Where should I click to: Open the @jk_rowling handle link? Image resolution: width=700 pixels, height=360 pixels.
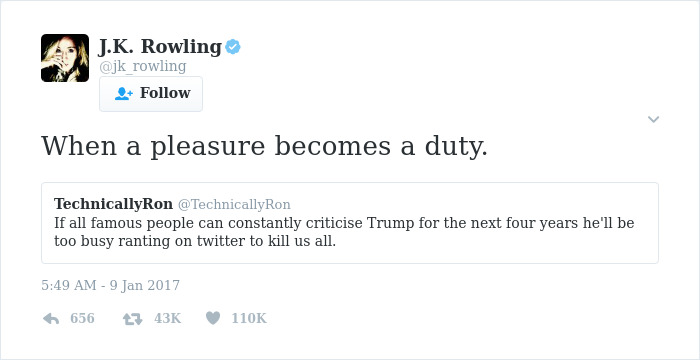(x=142, y=66)
